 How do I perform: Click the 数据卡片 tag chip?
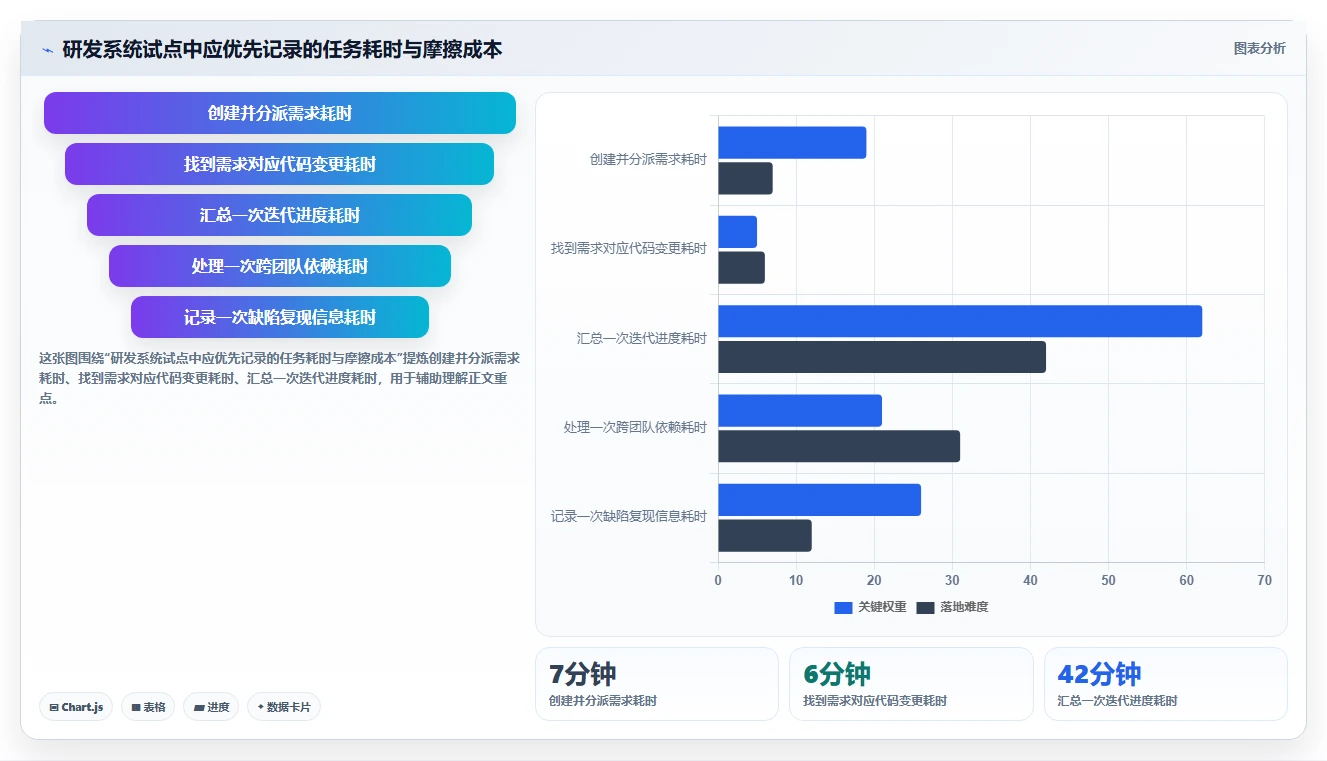pyautogui.click(x=284, y=707)
